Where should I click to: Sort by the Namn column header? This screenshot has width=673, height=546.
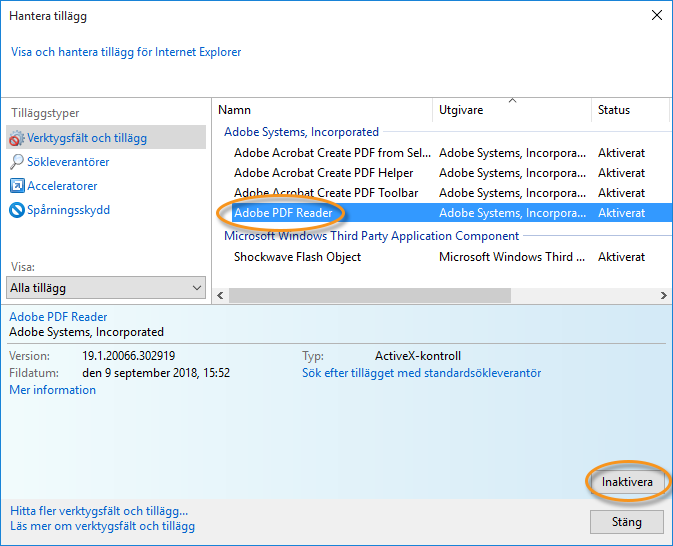pyautogui.click(x=323, y=110)
